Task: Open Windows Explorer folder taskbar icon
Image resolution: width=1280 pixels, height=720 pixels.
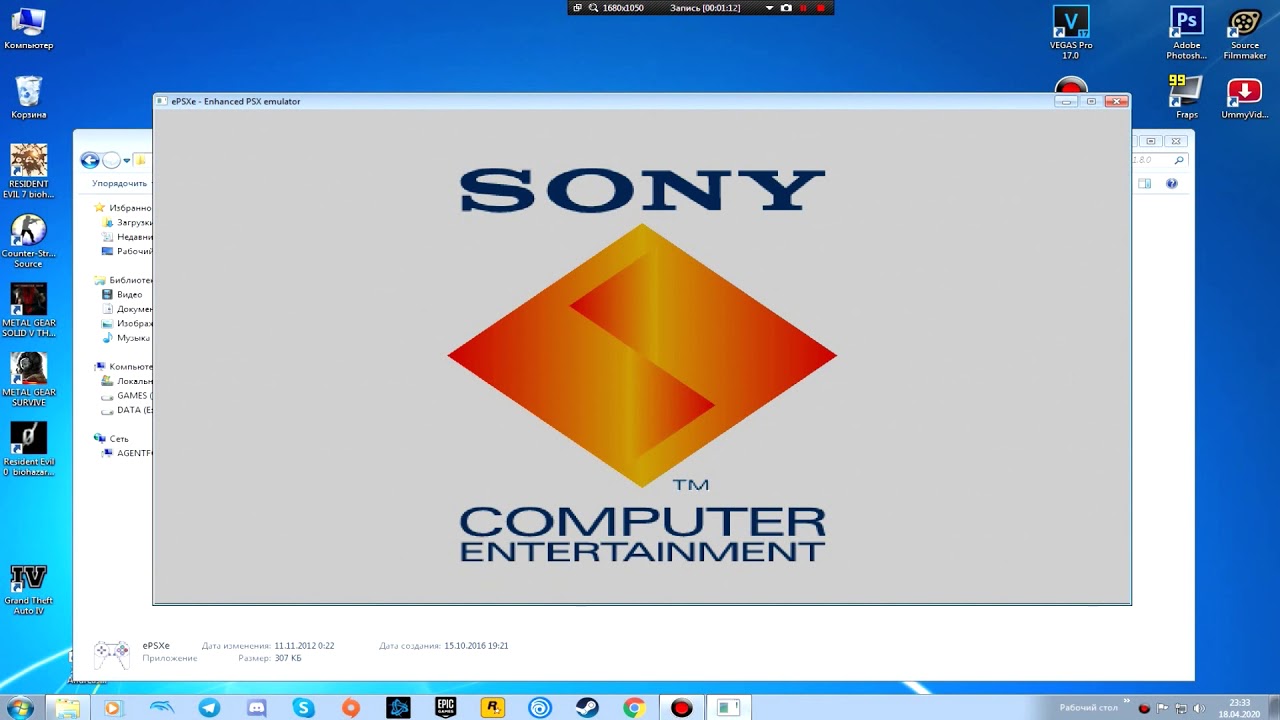Action: pyautogui.click(x=67, y=708)
